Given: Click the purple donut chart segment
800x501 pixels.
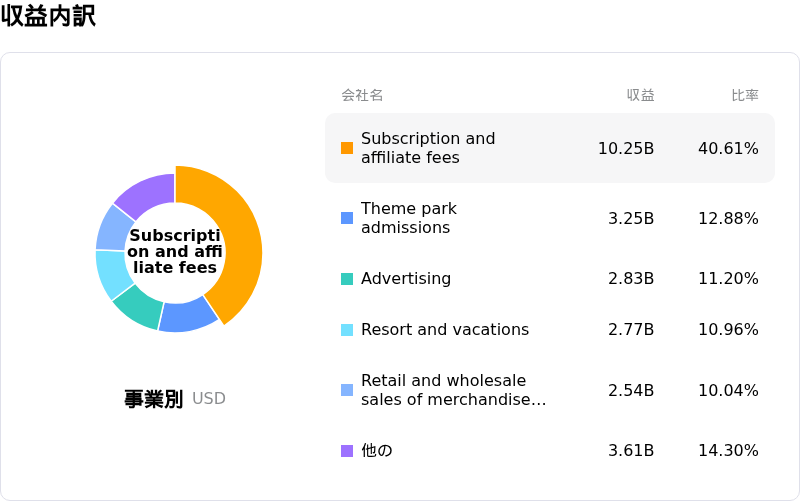Looking at the screenshot, I should point(149,195).
